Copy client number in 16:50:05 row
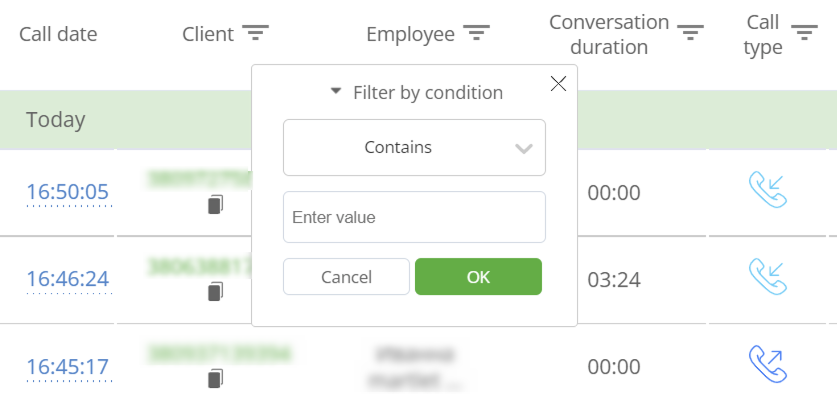 click(x=215, y=205)
